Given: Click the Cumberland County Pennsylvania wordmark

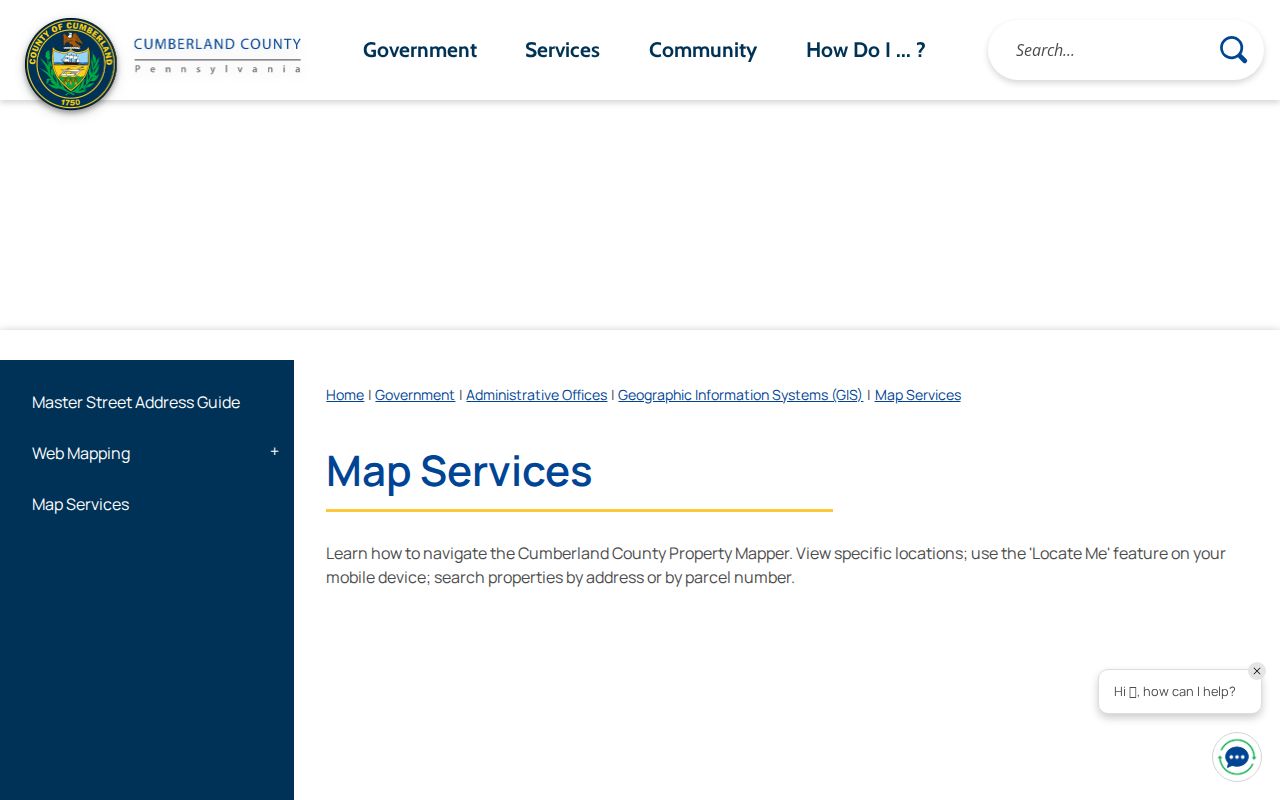Looking at the screenshot, I should click(217, 55).
